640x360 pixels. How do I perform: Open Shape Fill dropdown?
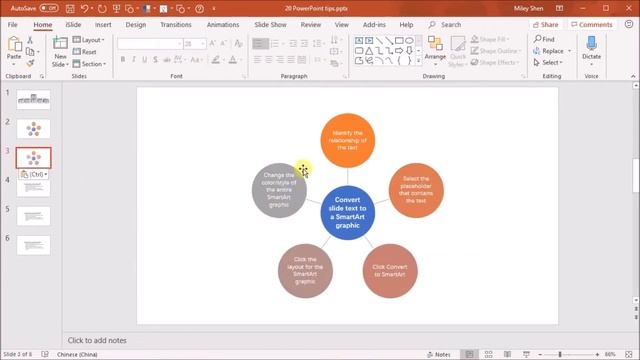[x=490, y=39]
